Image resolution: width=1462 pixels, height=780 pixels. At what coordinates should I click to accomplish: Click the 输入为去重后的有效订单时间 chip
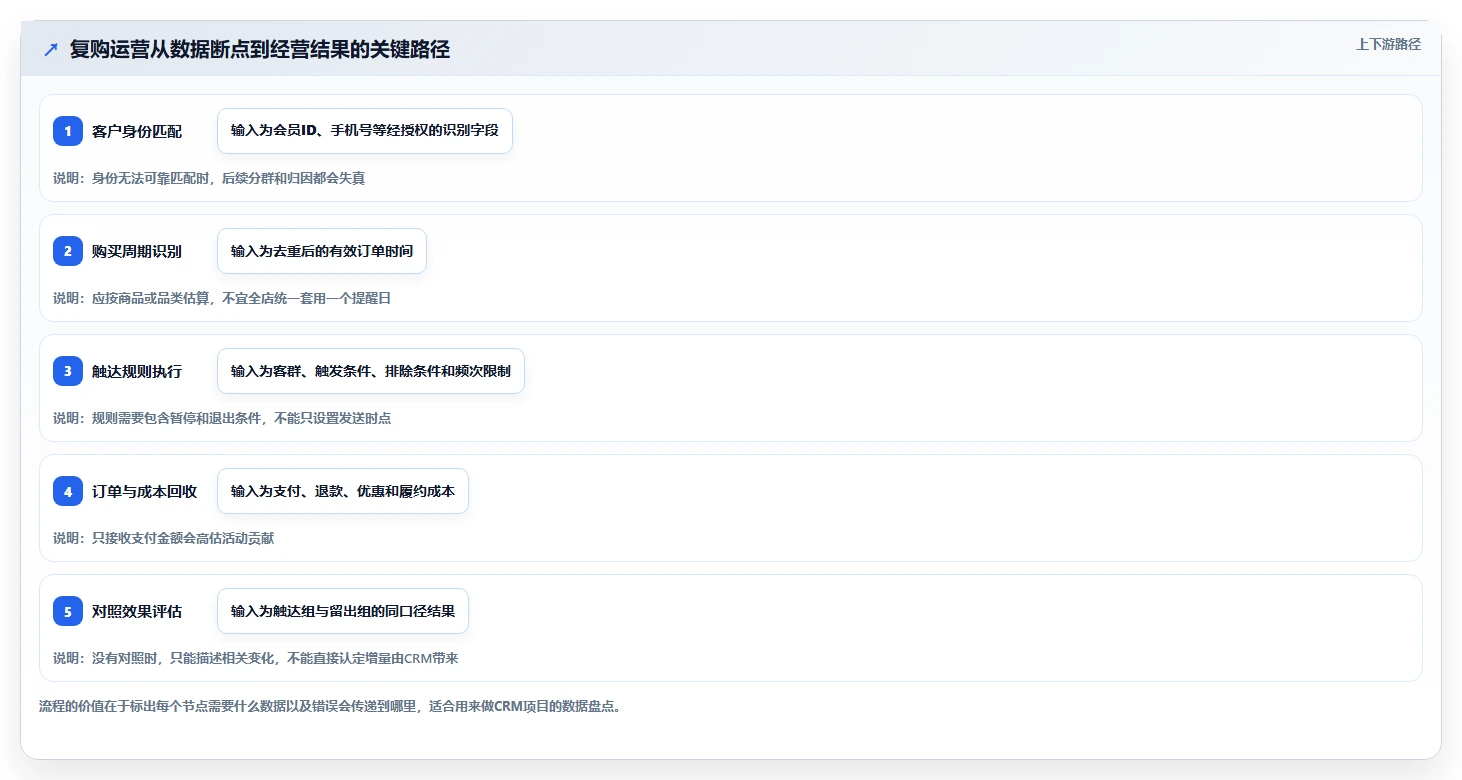[x=322, y=251]
